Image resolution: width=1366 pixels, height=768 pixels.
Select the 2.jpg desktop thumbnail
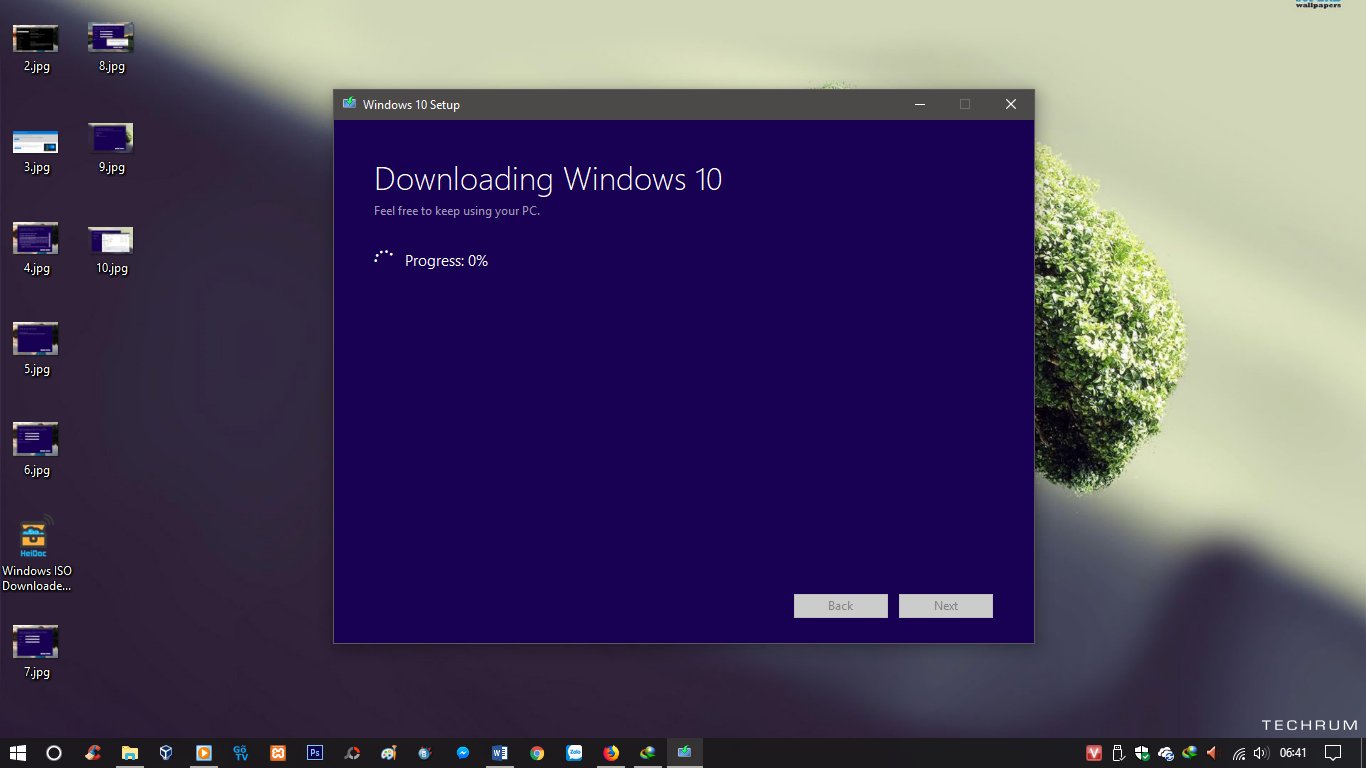(36, 48)
